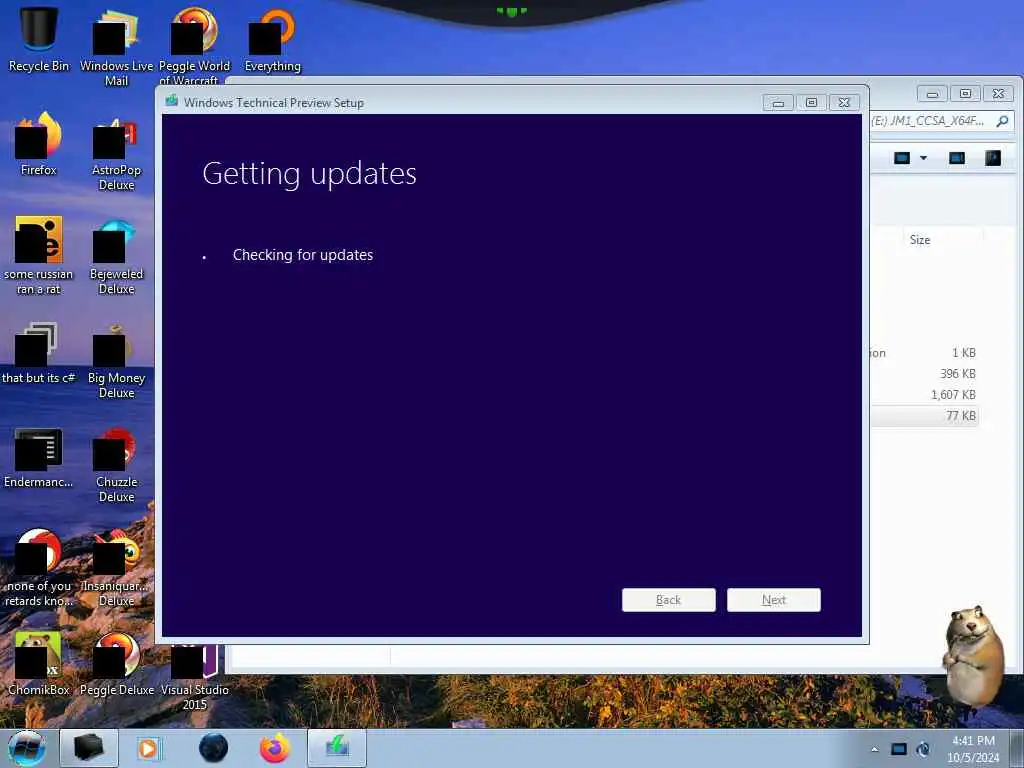Image resolution: width=1024 pixels, height=768 pixels.
Task: Select Peggle World of Warcraft desktop icon
Action: coord(195,47)
